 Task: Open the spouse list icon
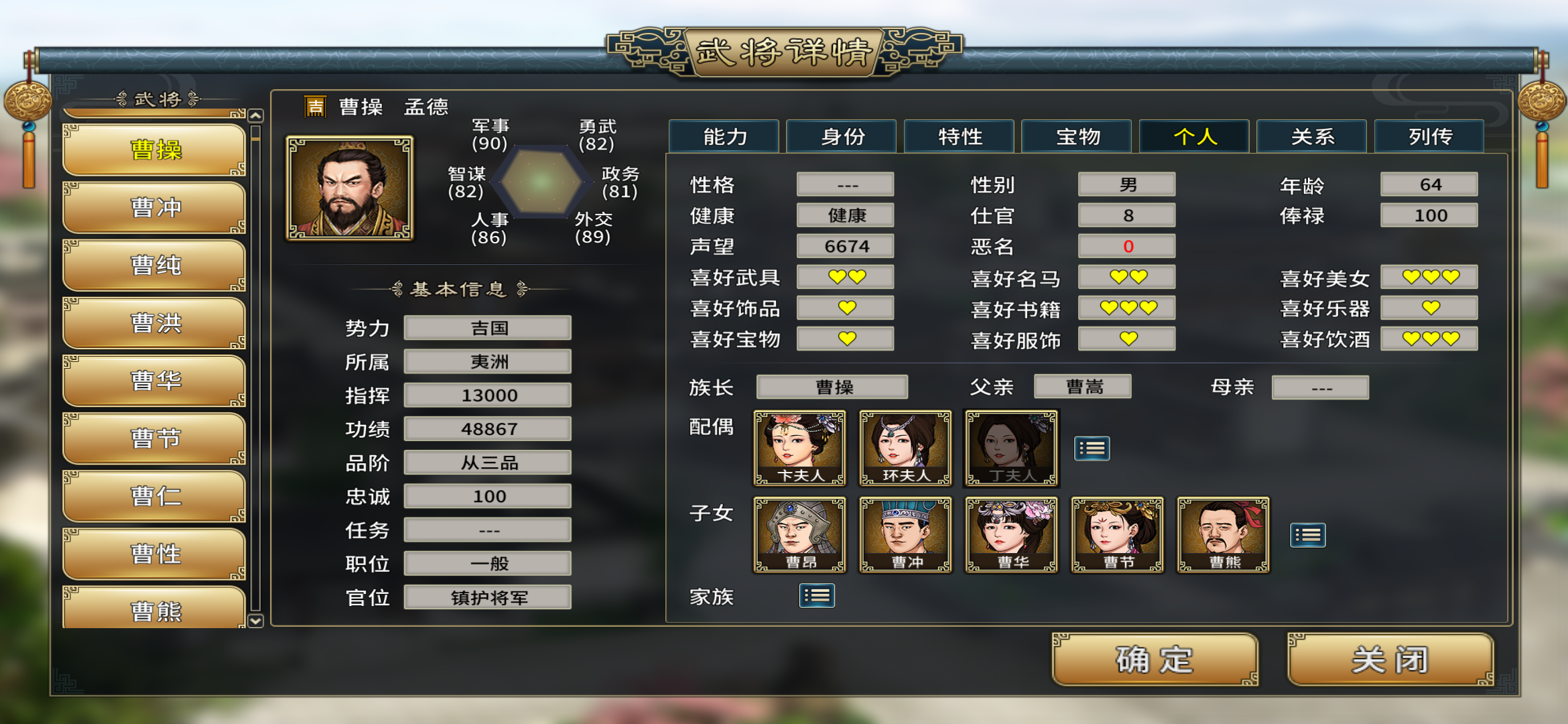click(1092, 448)
